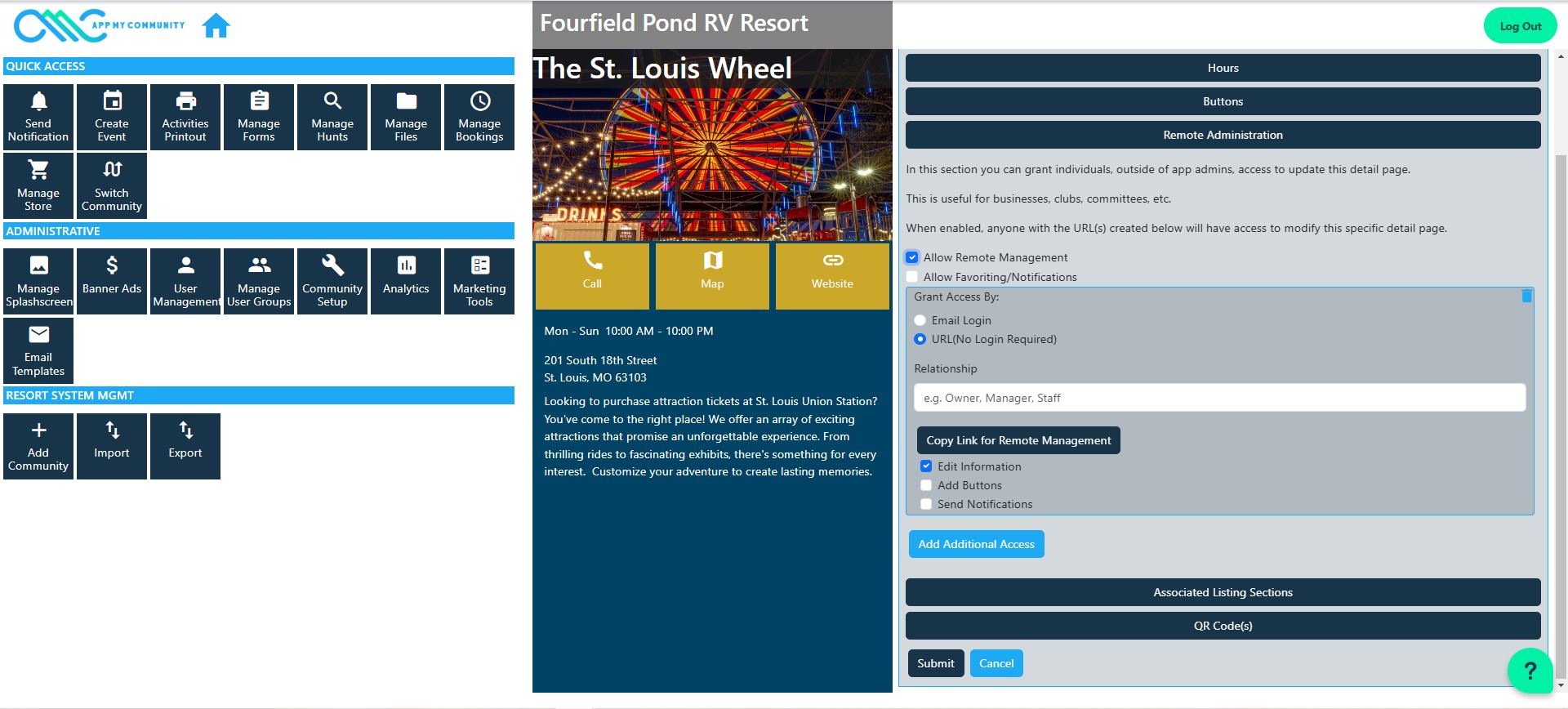Check the Add Buttons permission
Screen dimensions: 1568x709
coord(926,485)
